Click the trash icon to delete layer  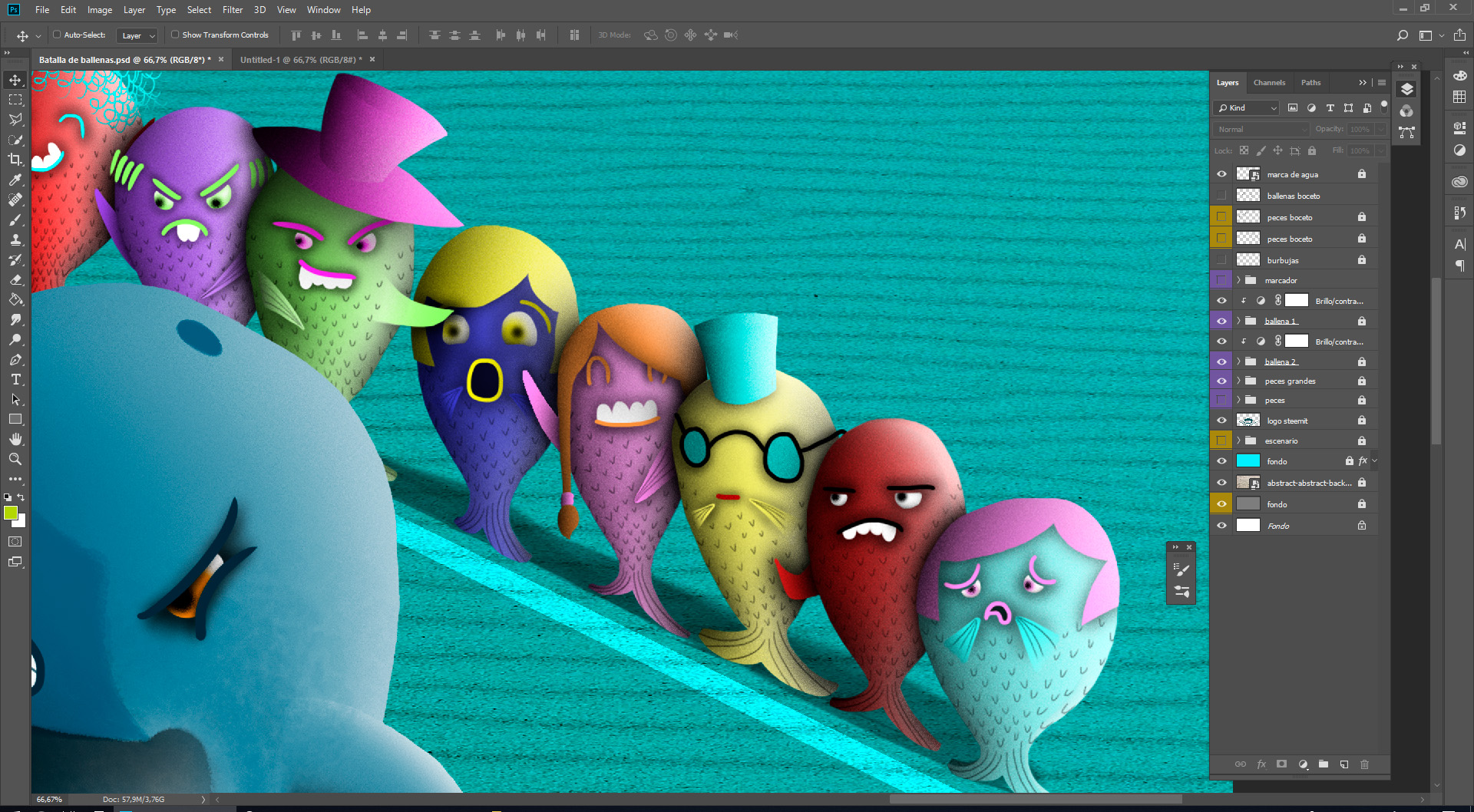coord(1364,764)
